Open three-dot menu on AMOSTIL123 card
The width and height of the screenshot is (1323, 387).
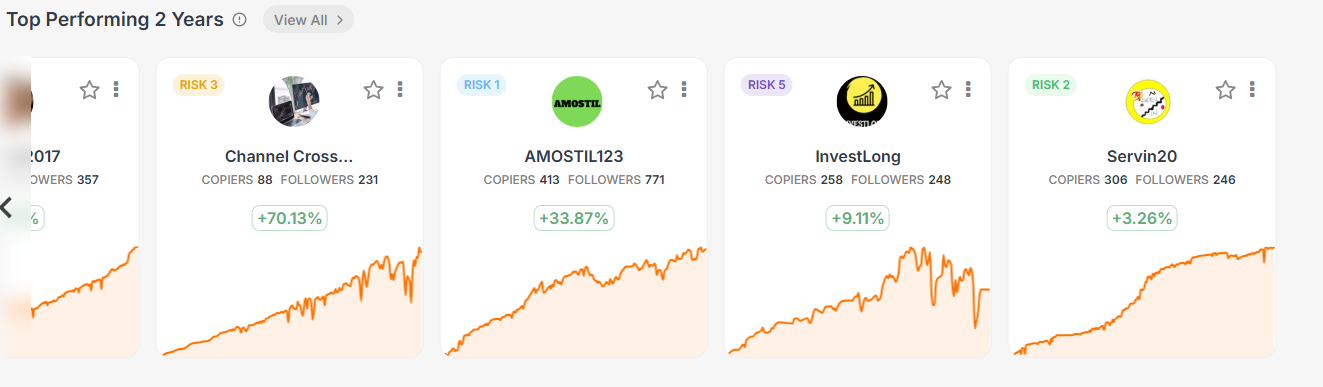684,89
